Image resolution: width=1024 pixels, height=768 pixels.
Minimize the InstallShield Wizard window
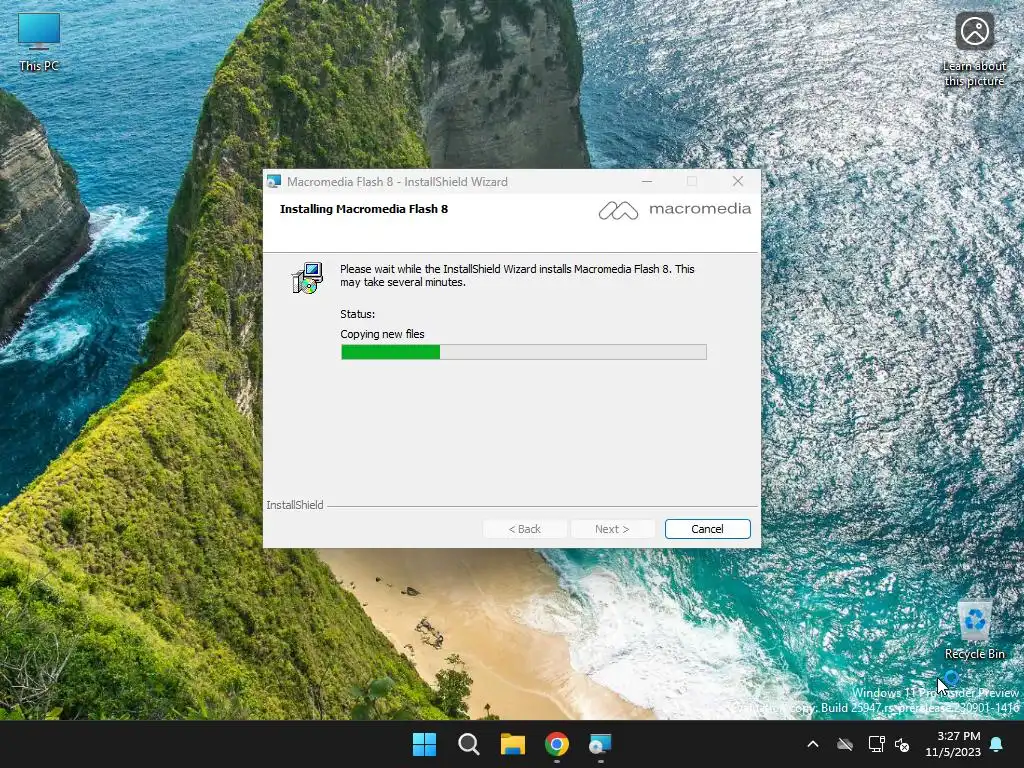click(647, 182)
